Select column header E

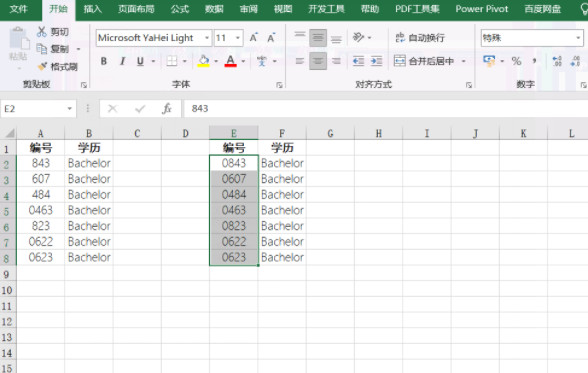click(x=234, y=133)
